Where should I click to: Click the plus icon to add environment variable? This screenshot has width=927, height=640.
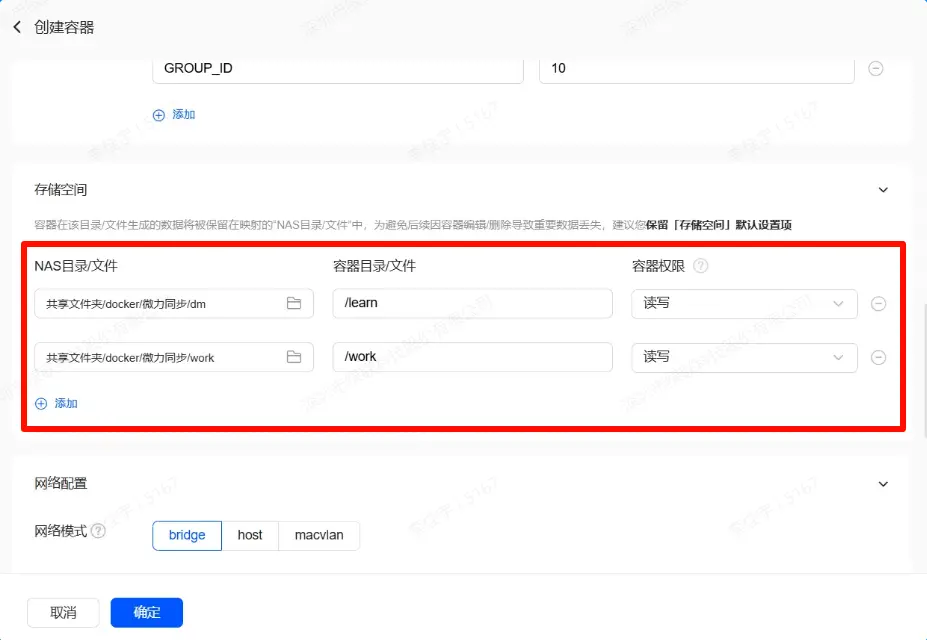click(x=158, y=115)
